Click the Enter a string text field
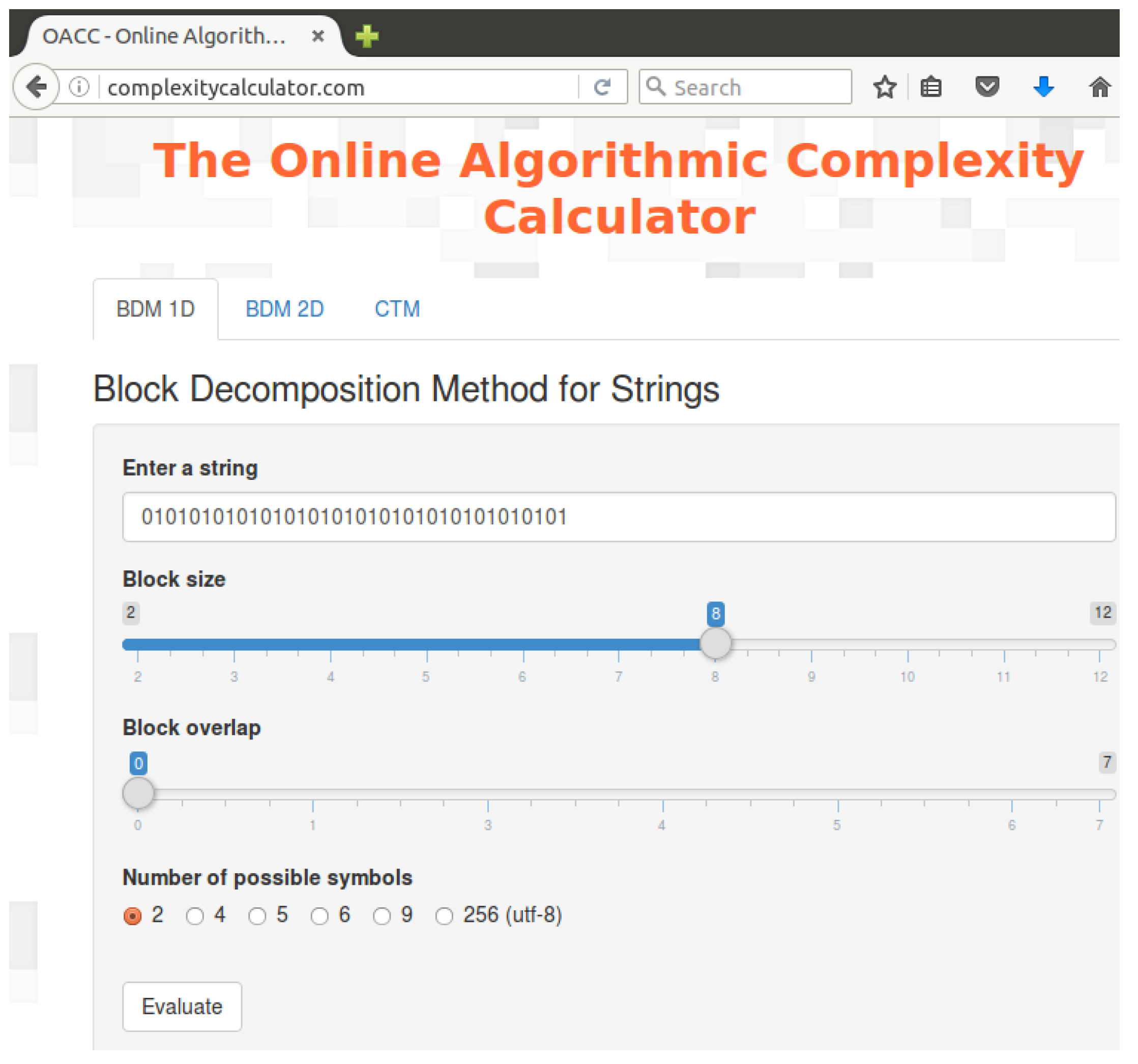Viewport: 1138px width, 1064px height. pyautogui.click(x=619, y=516)
